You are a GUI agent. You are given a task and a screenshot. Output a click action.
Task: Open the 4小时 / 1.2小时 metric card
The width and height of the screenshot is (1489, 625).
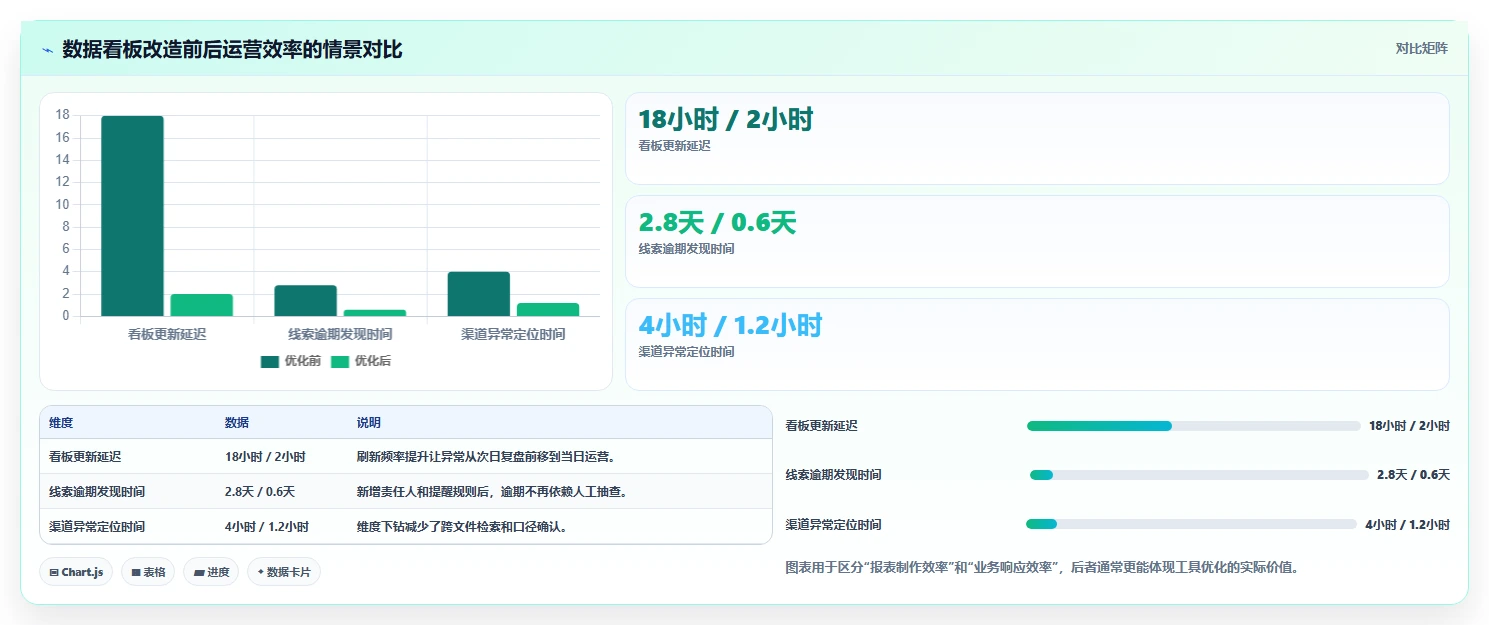click(x=1037, y=344)
